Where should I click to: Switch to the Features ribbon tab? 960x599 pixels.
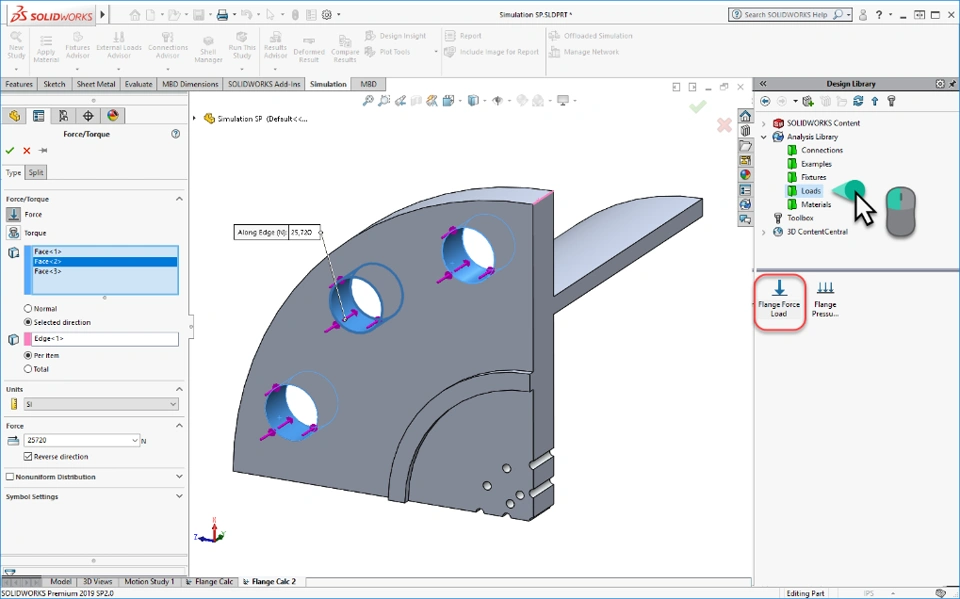click(x=19, y=84)
